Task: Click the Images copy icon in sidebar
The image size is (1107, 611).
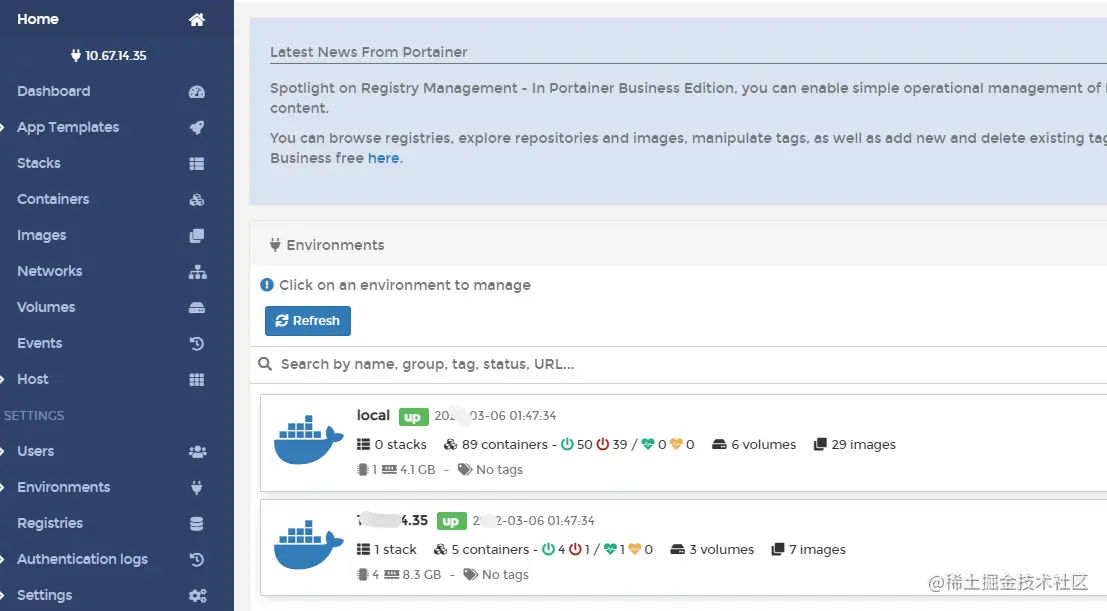Action: point(197,236)
